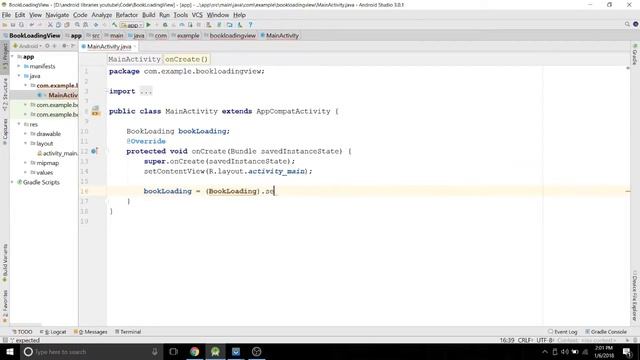Click UTF-8 encoding in the status bar
Viewport: 640px width, 360px height.
point(544,340)
